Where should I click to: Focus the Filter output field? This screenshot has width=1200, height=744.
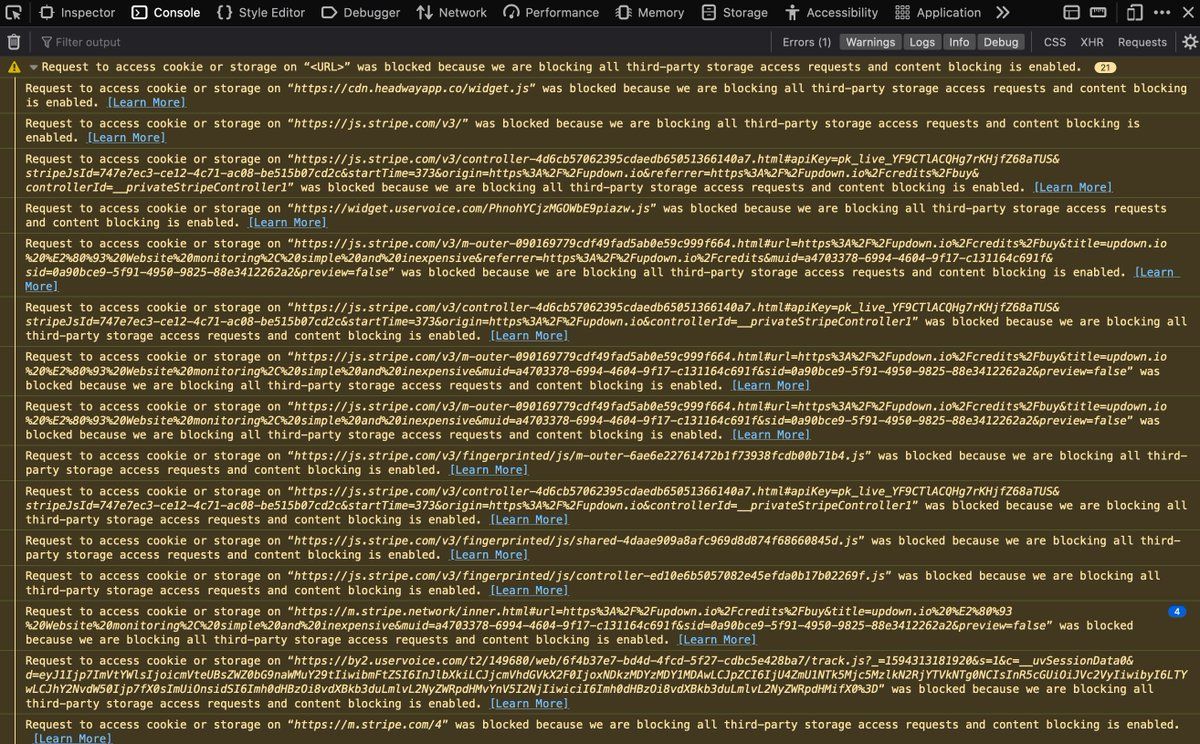pyautogui.click(x=400, y=42)
